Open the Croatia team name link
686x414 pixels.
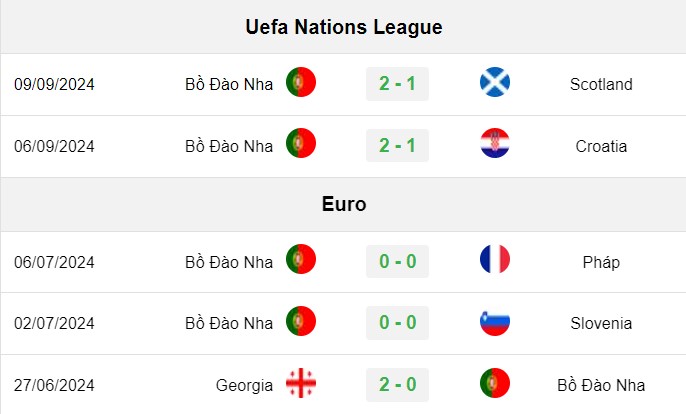pos(601,146)
